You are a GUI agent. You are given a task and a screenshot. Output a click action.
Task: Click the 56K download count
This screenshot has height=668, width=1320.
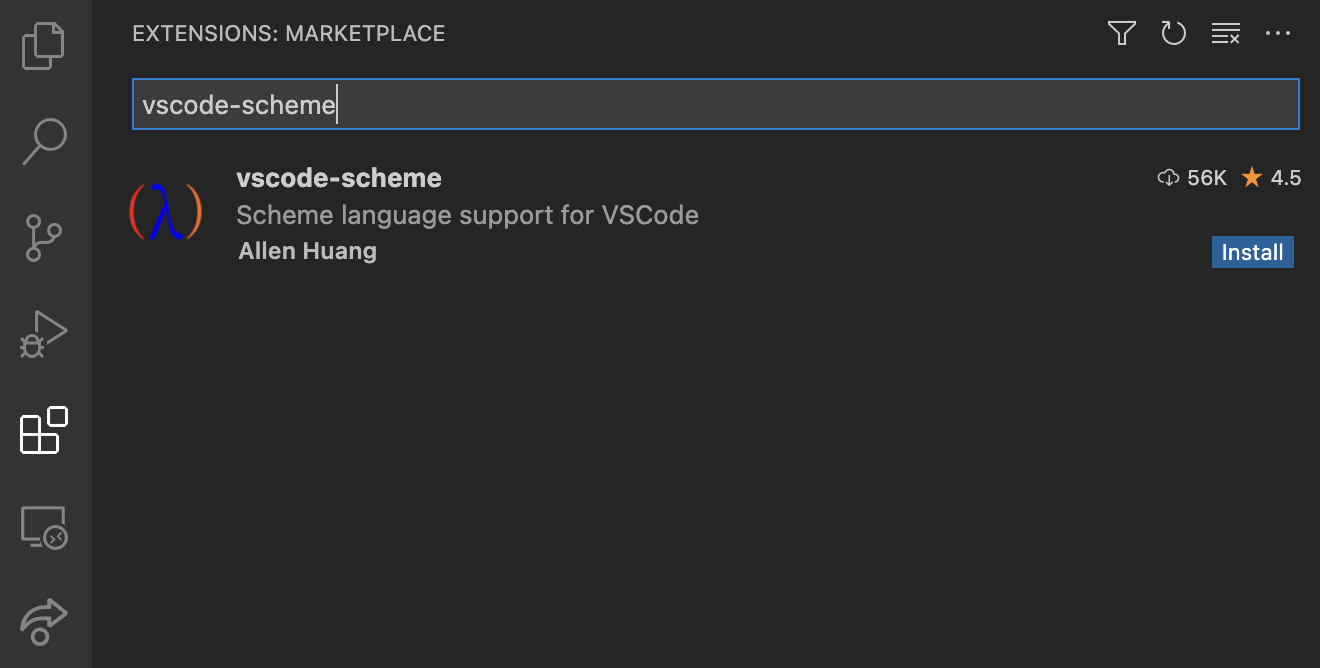pos(1193,178)
